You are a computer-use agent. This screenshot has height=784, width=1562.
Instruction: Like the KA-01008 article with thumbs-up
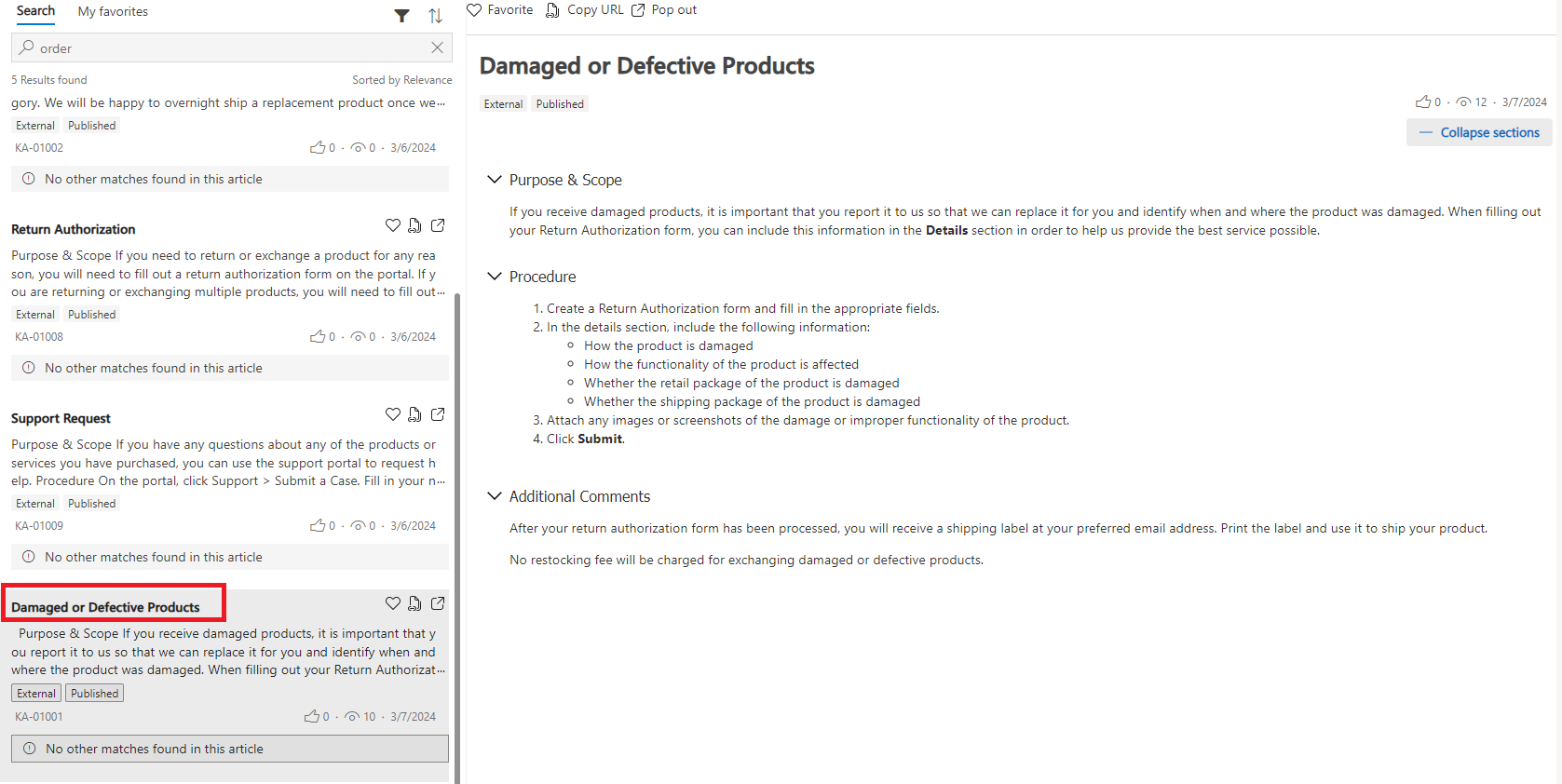(x=318, y=336)
